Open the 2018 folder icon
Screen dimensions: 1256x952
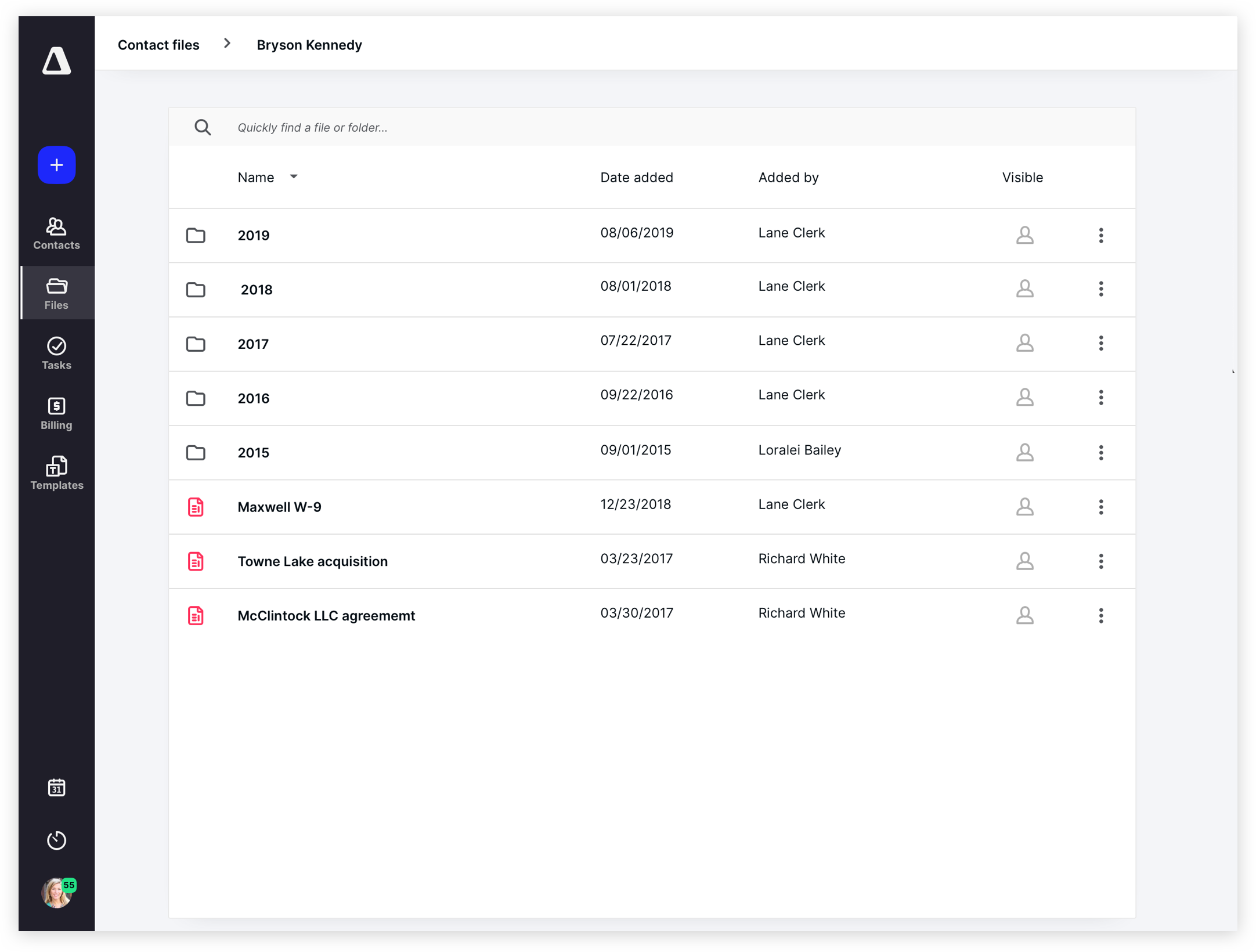[196, 289]
